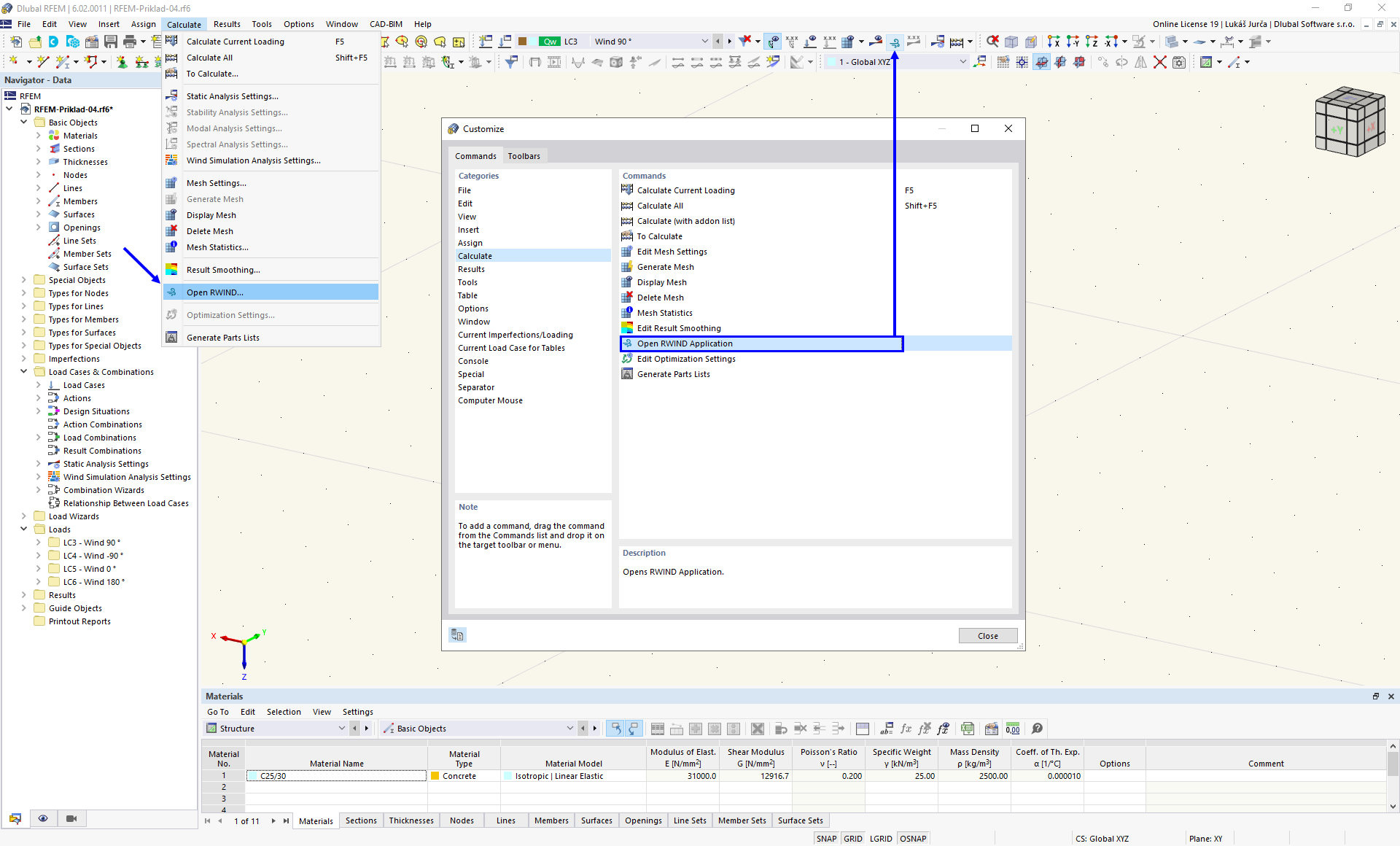Open the 1 - Global XYZ dropdown
The image size is (1400, 846).
[962, 62]
